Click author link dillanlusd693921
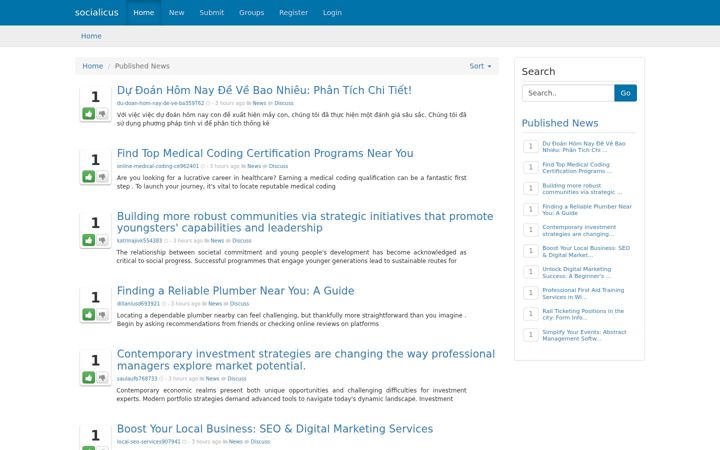The height and width of the screenshot is (450, 720). coord(138,304)
